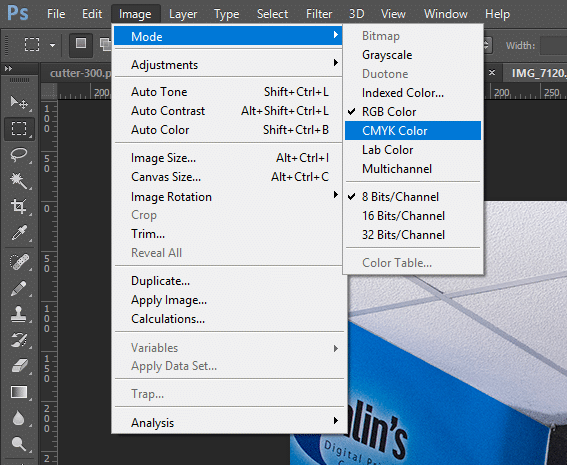
Task: Select 16 Bits/Channel depth
Action: tap(413, 216)
